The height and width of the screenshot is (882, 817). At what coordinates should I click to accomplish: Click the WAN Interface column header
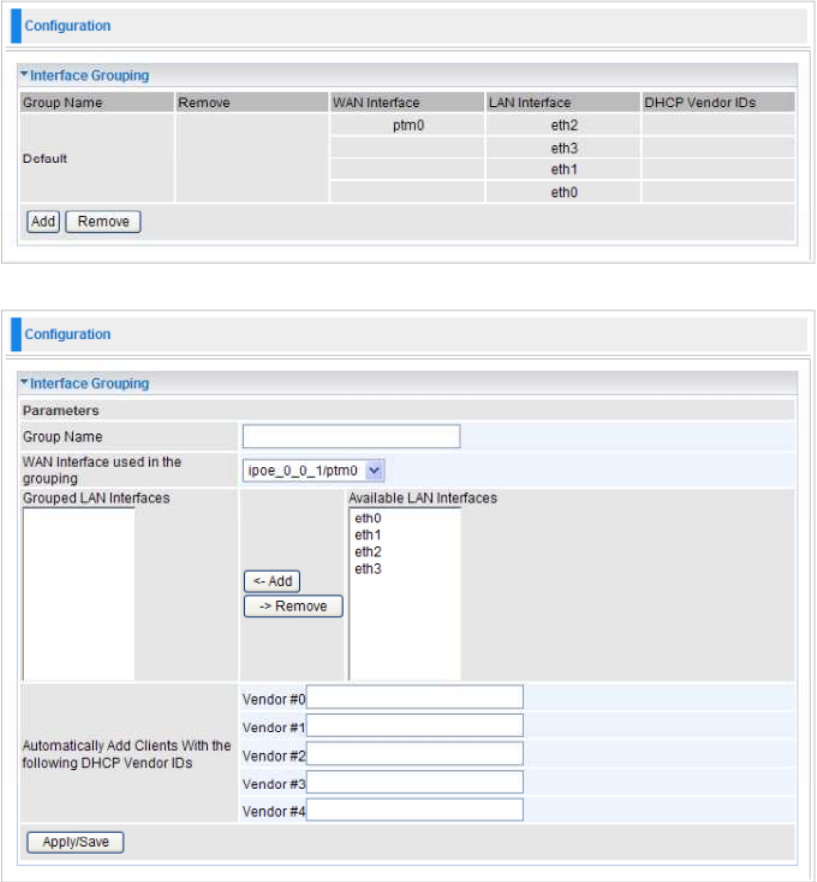click(407, 102)
